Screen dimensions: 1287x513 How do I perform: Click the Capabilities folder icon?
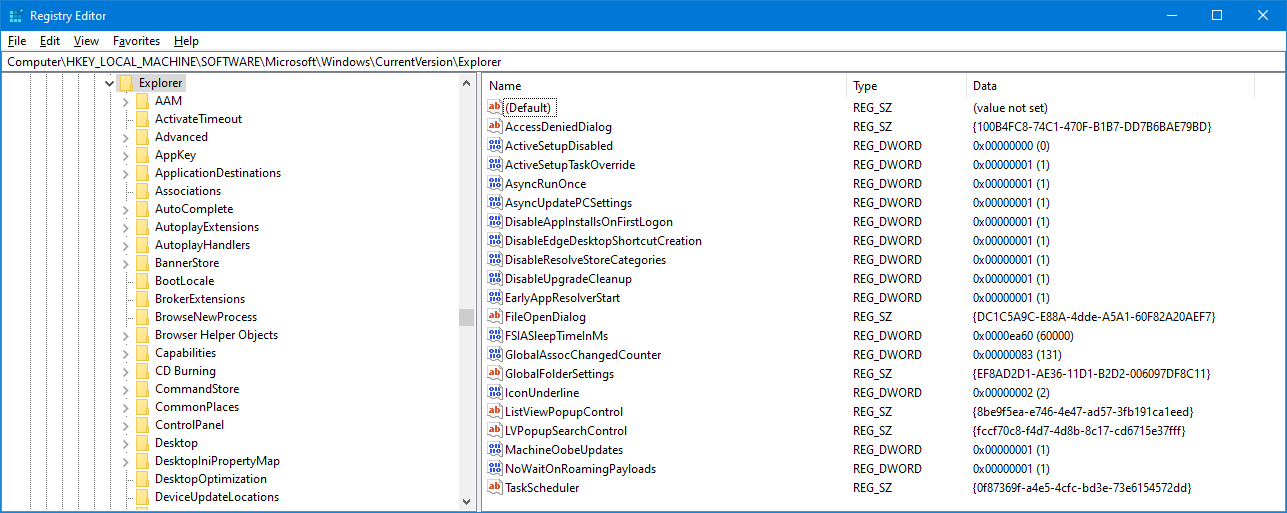click(142, 353)
